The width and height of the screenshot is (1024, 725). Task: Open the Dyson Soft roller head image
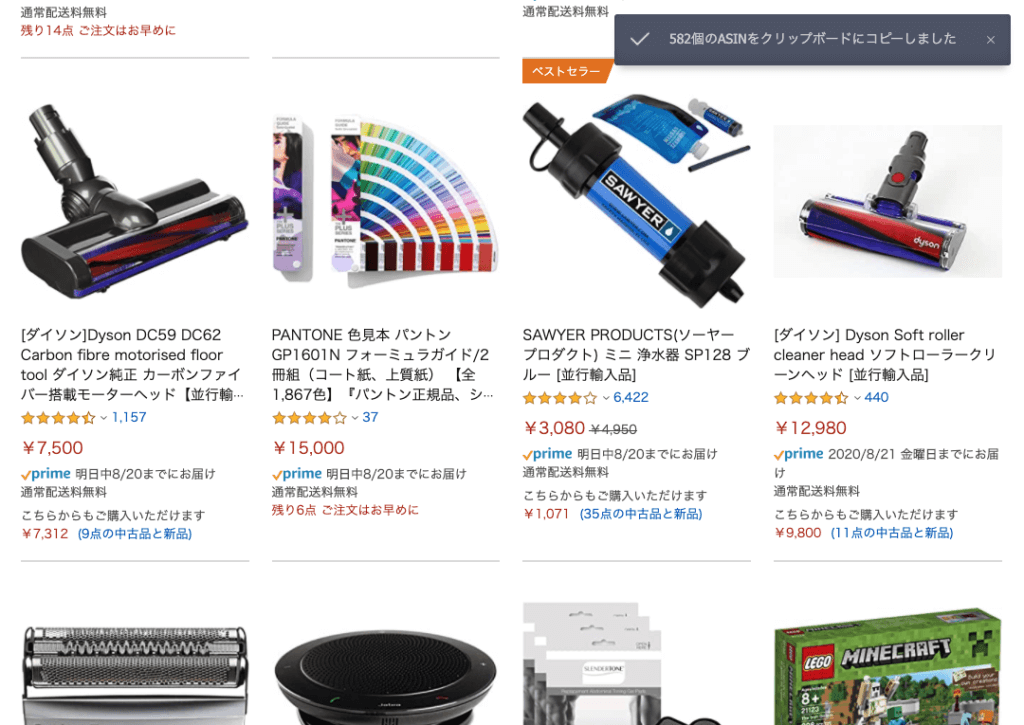[x=888, y=201]
